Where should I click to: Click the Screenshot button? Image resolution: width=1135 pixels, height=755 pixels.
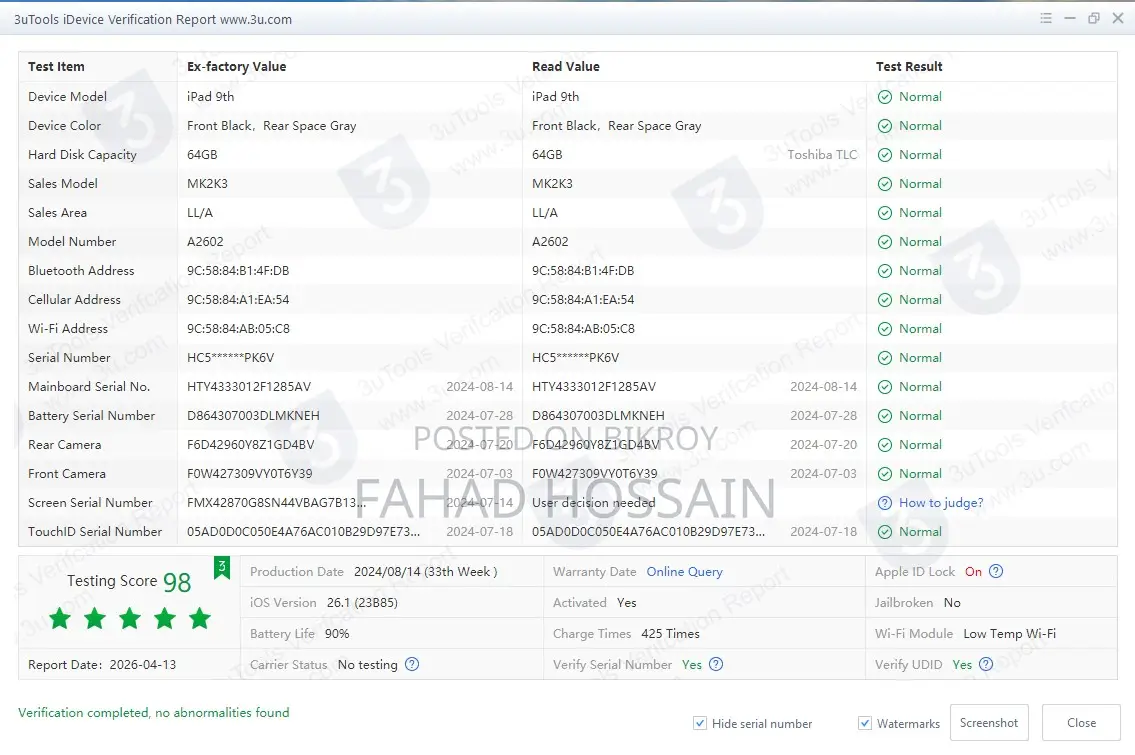tap(989, 722)
